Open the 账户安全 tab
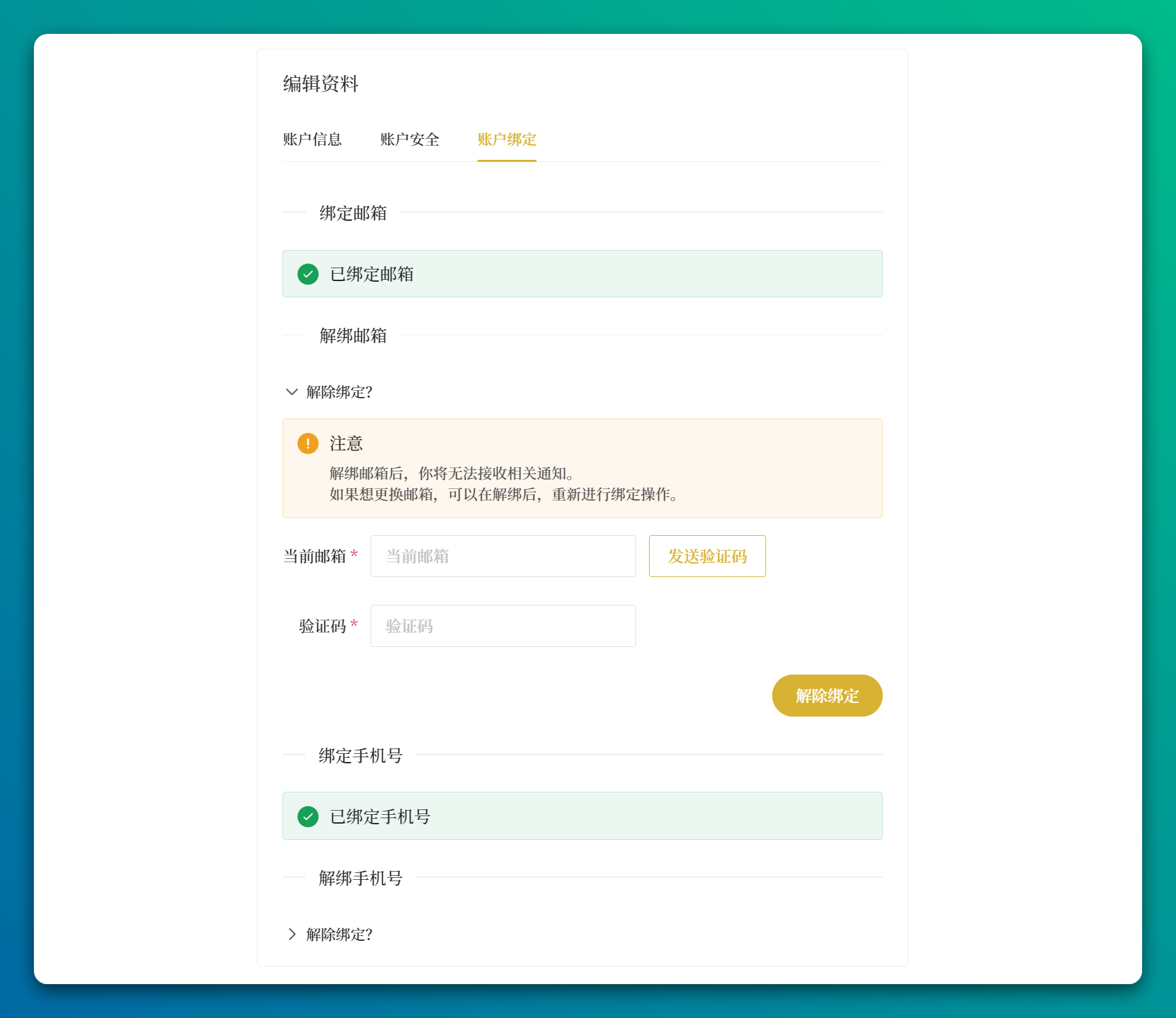Screen dimensions: 1176x1018 (410, 140)
